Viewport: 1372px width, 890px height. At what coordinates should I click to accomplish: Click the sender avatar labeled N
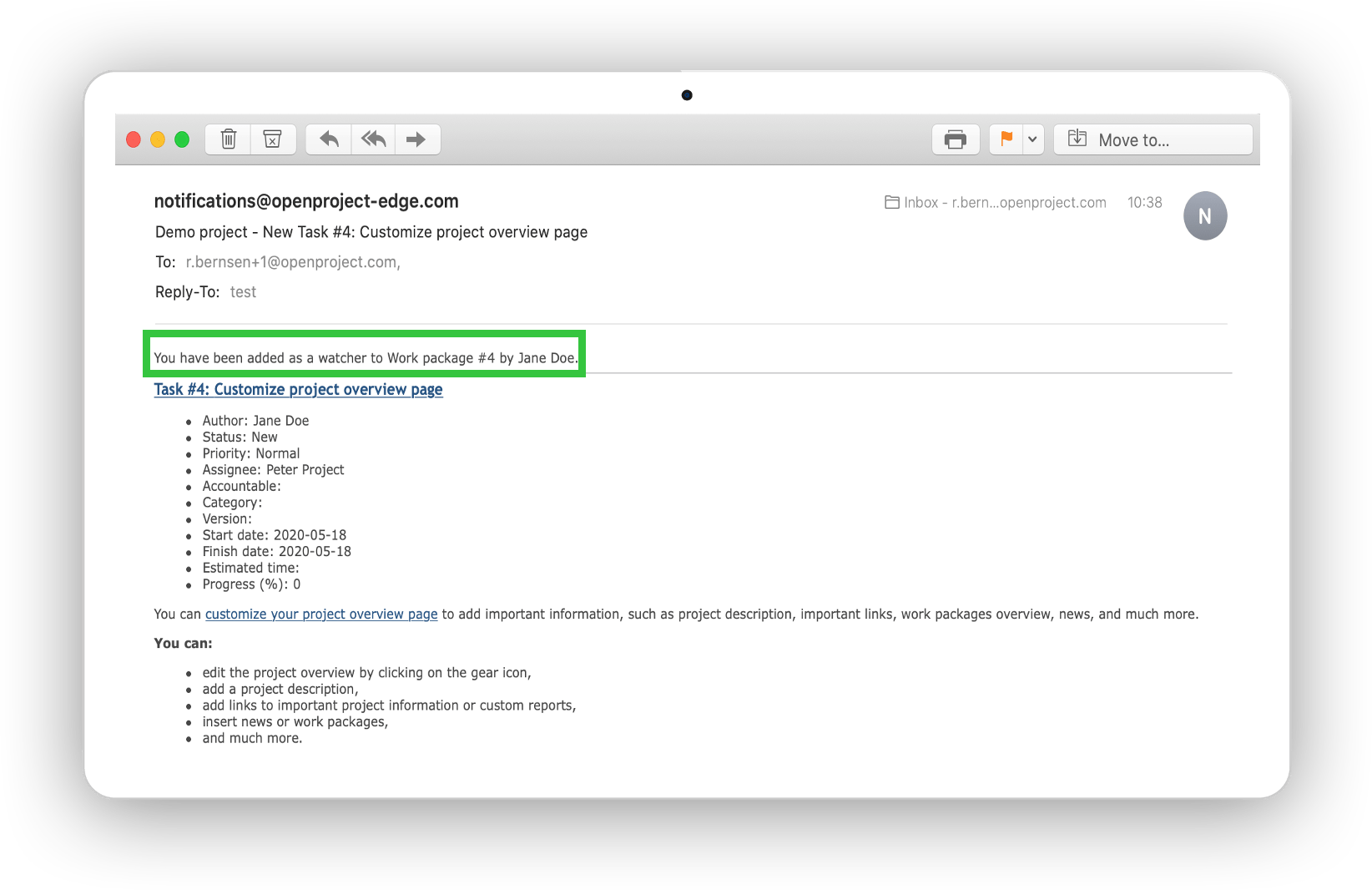[1204, 215]
